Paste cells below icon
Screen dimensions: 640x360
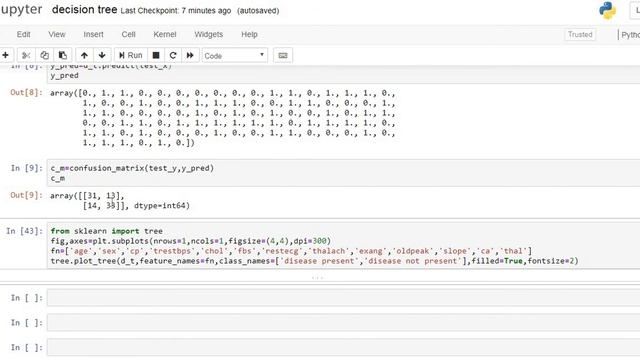63,55
